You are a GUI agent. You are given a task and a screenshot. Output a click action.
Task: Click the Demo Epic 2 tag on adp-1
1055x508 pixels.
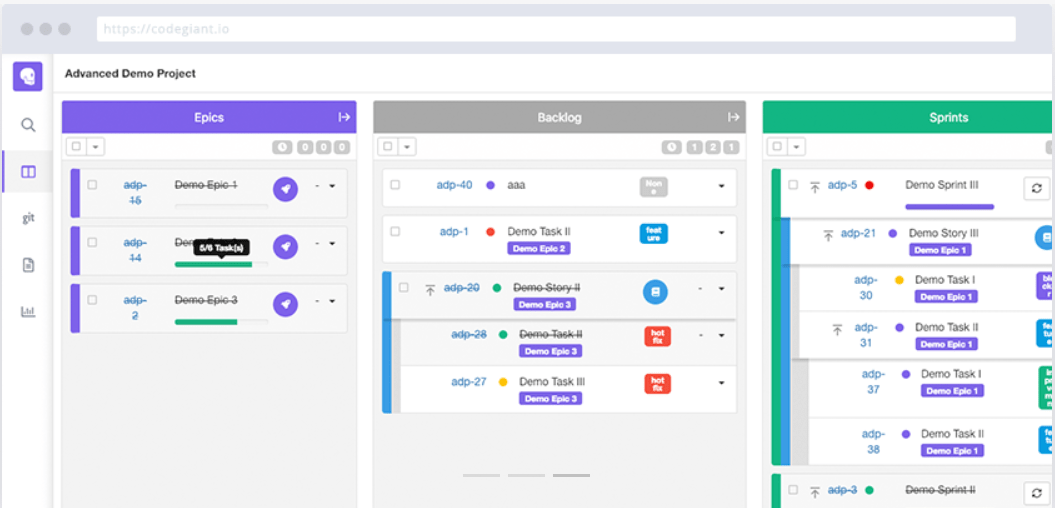539,248
